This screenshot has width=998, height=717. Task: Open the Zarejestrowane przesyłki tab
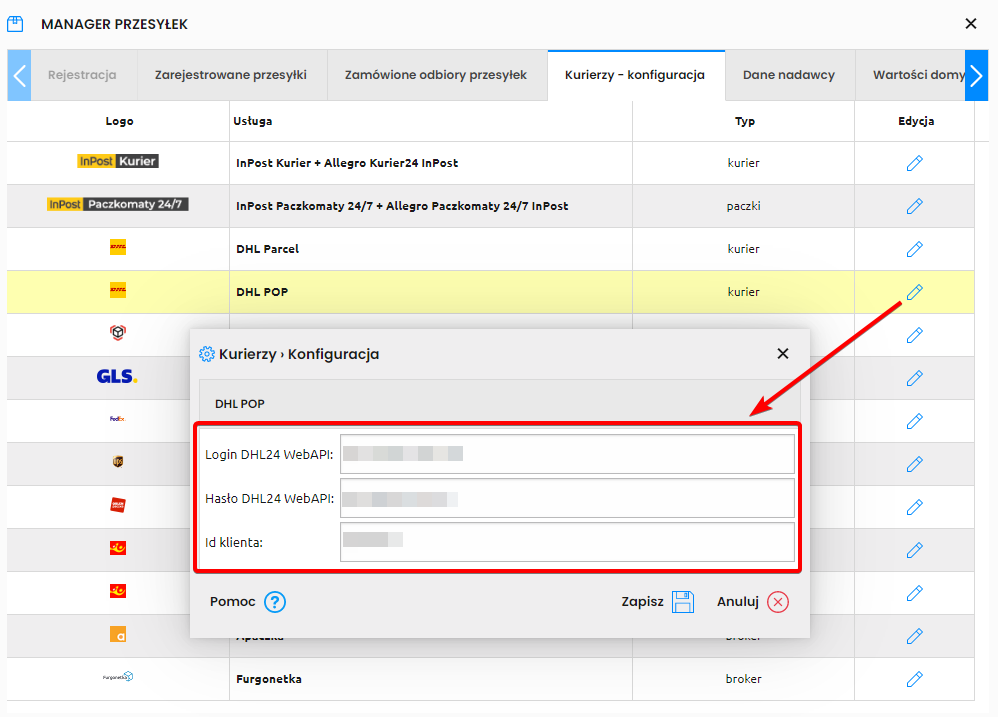[x=230, y=75]
